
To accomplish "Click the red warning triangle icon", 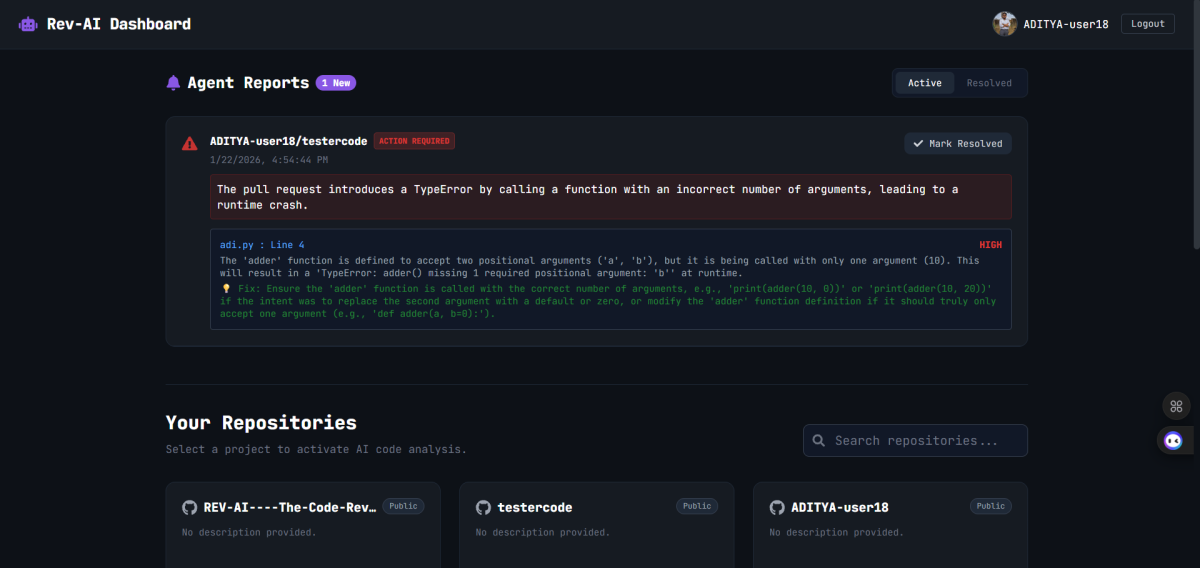I will pos(189,143).
